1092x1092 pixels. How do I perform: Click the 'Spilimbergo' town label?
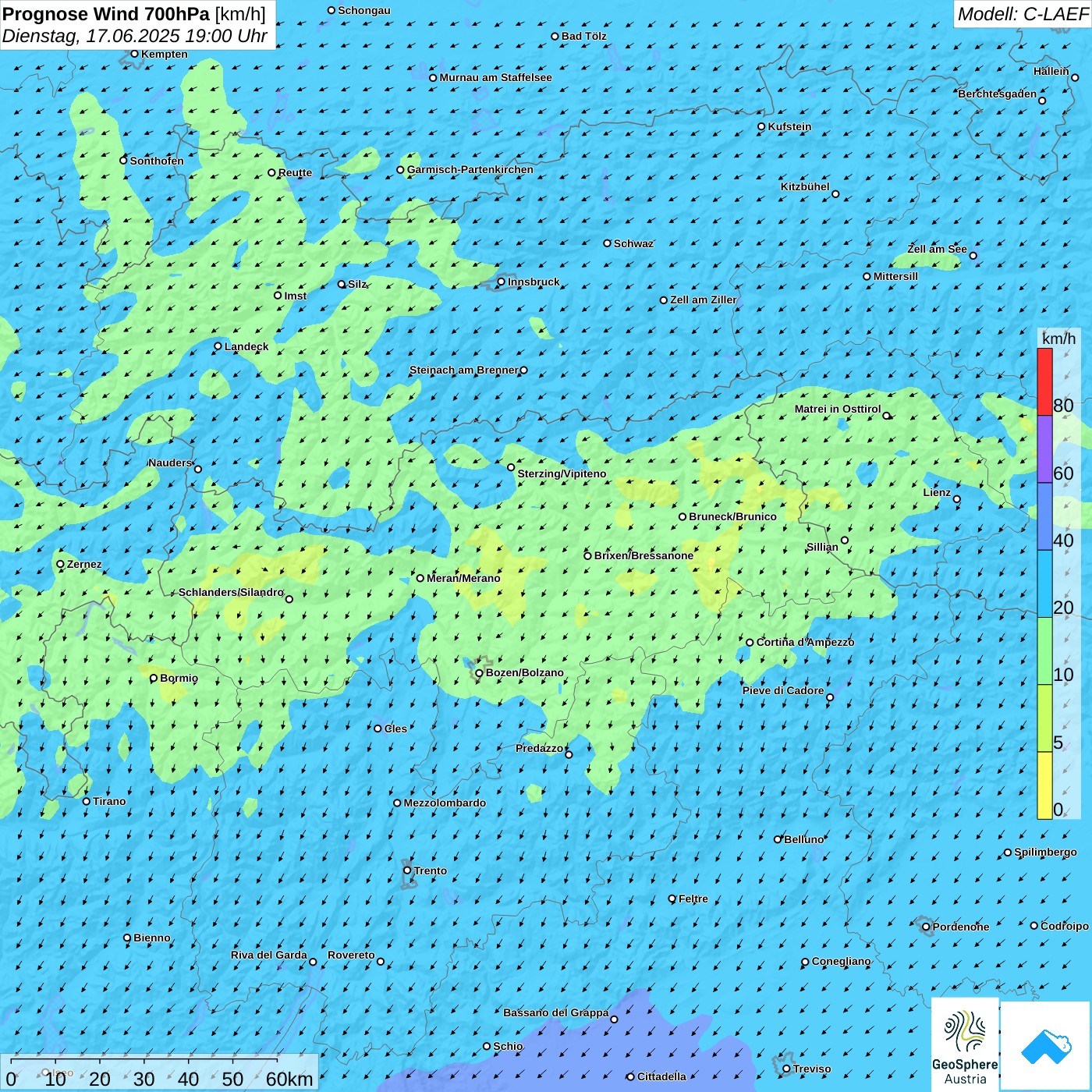click(1045, 852)
